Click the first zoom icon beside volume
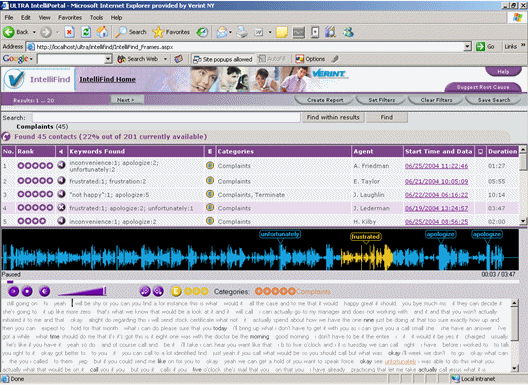Screen dimensions: 528x385 point(145,291)
